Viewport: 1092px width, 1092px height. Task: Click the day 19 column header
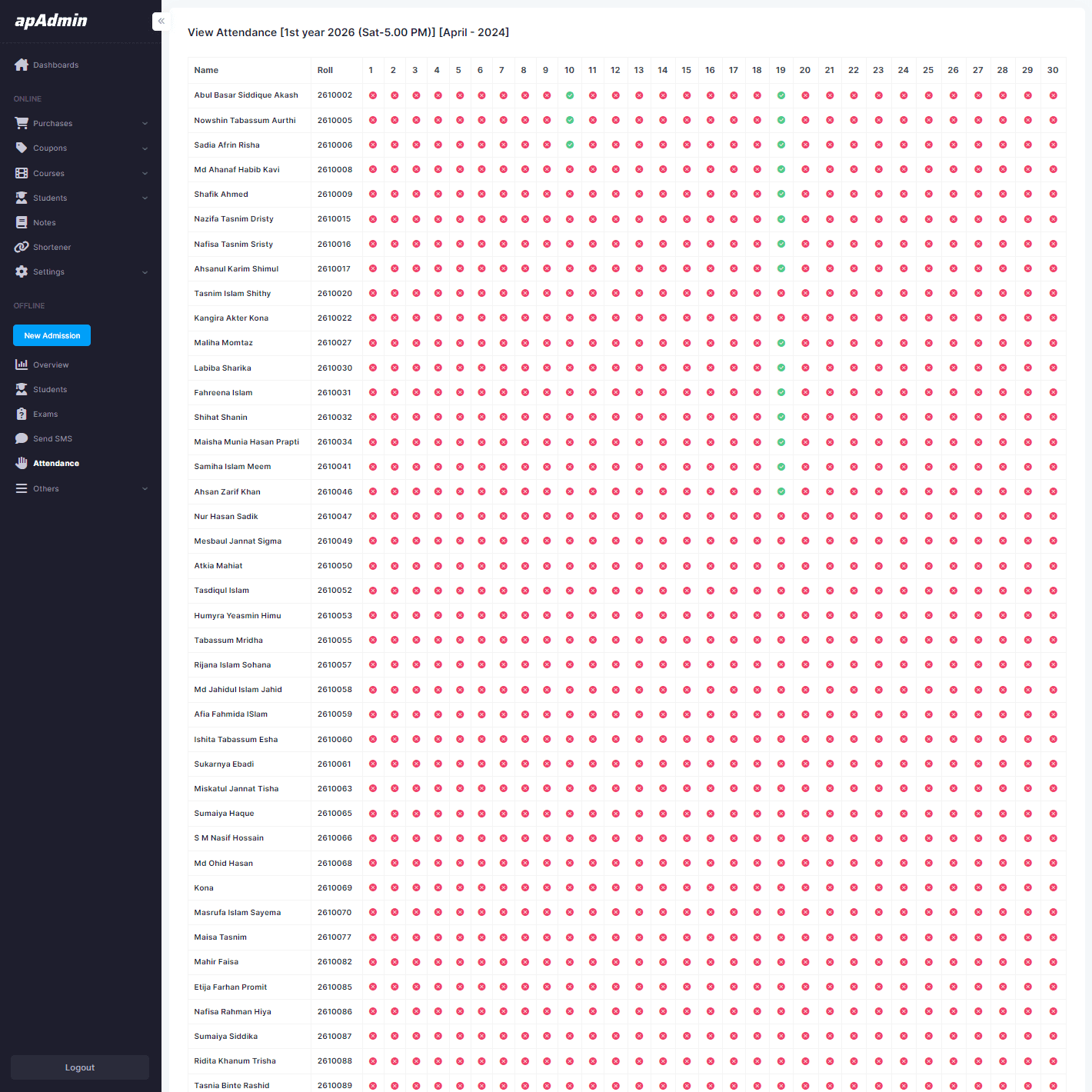coord(781,70)
